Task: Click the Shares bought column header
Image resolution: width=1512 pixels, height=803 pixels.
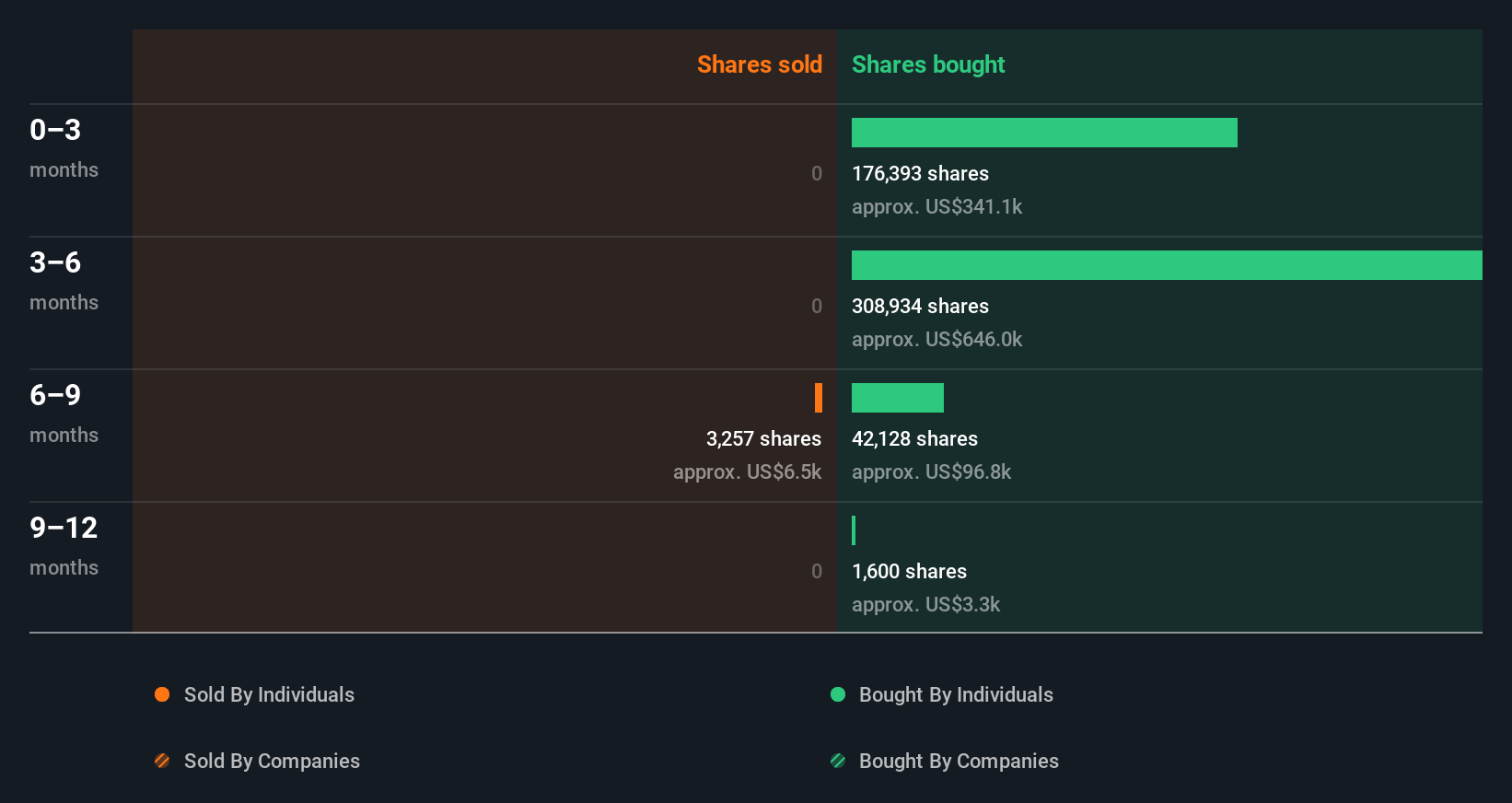Action: click(928, 64)
